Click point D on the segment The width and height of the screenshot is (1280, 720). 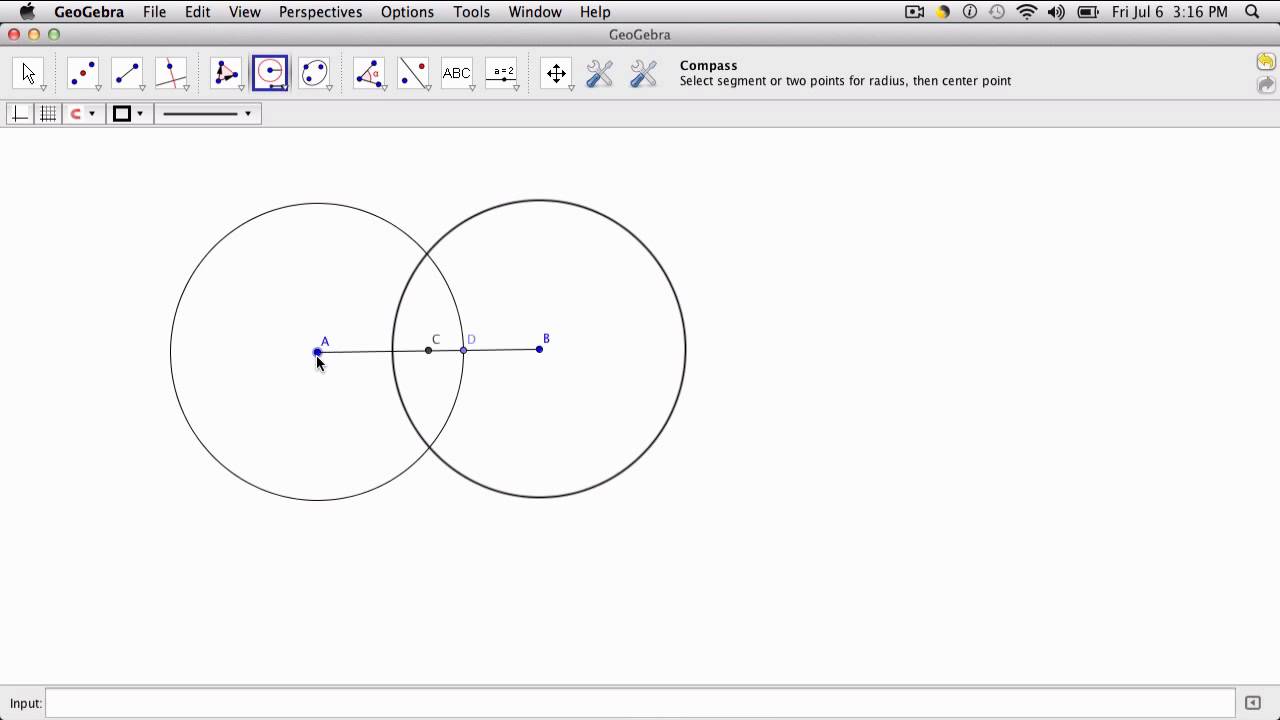[x=463, y=350]
